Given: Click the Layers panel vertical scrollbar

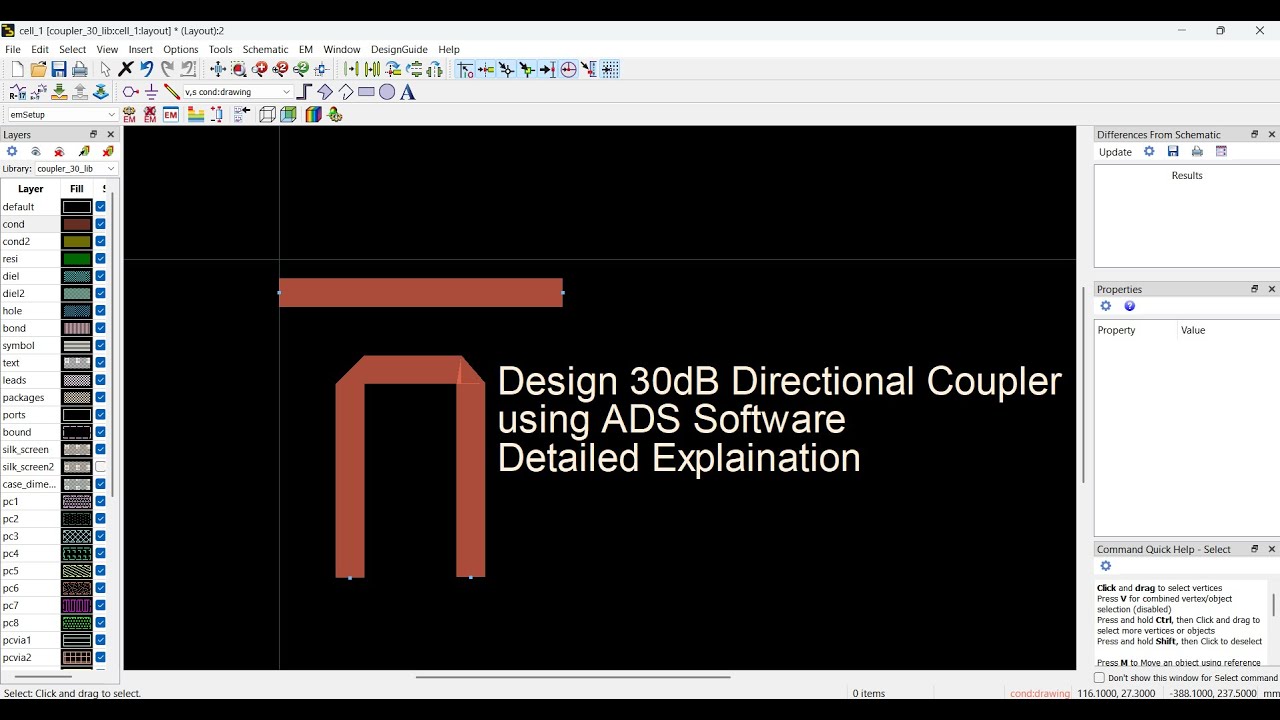Looking at the screenshot, I should point(113,345).
